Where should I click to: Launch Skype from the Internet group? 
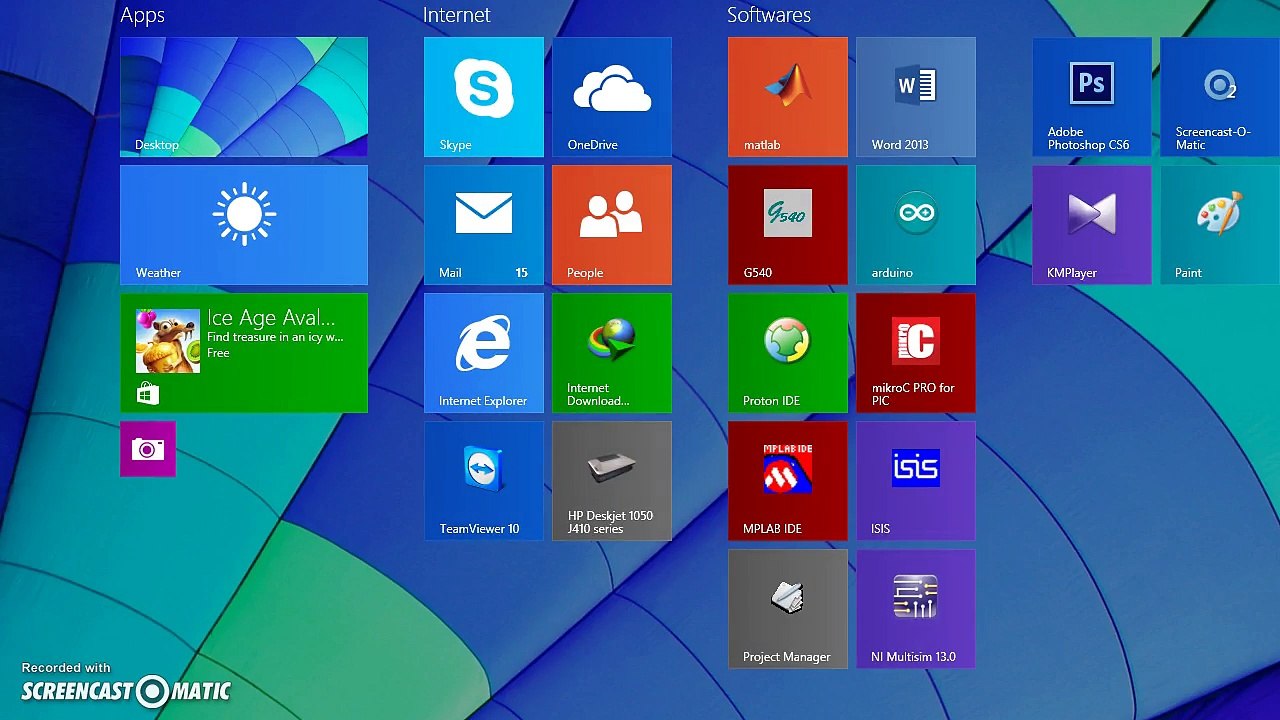pos(484,97)
